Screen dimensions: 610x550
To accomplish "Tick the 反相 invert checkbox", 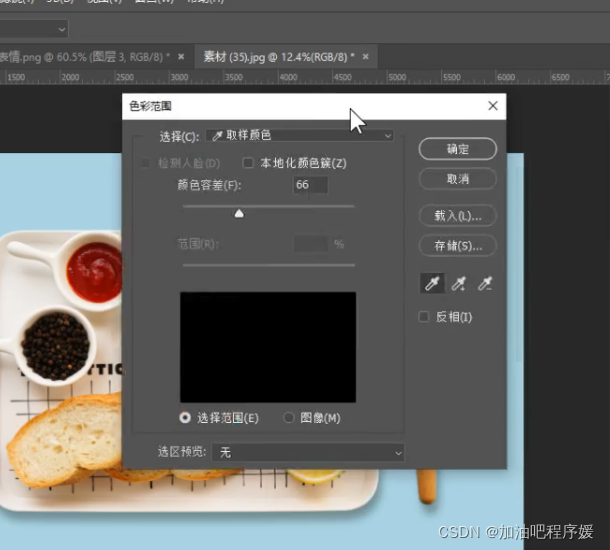I will [424, 317].
